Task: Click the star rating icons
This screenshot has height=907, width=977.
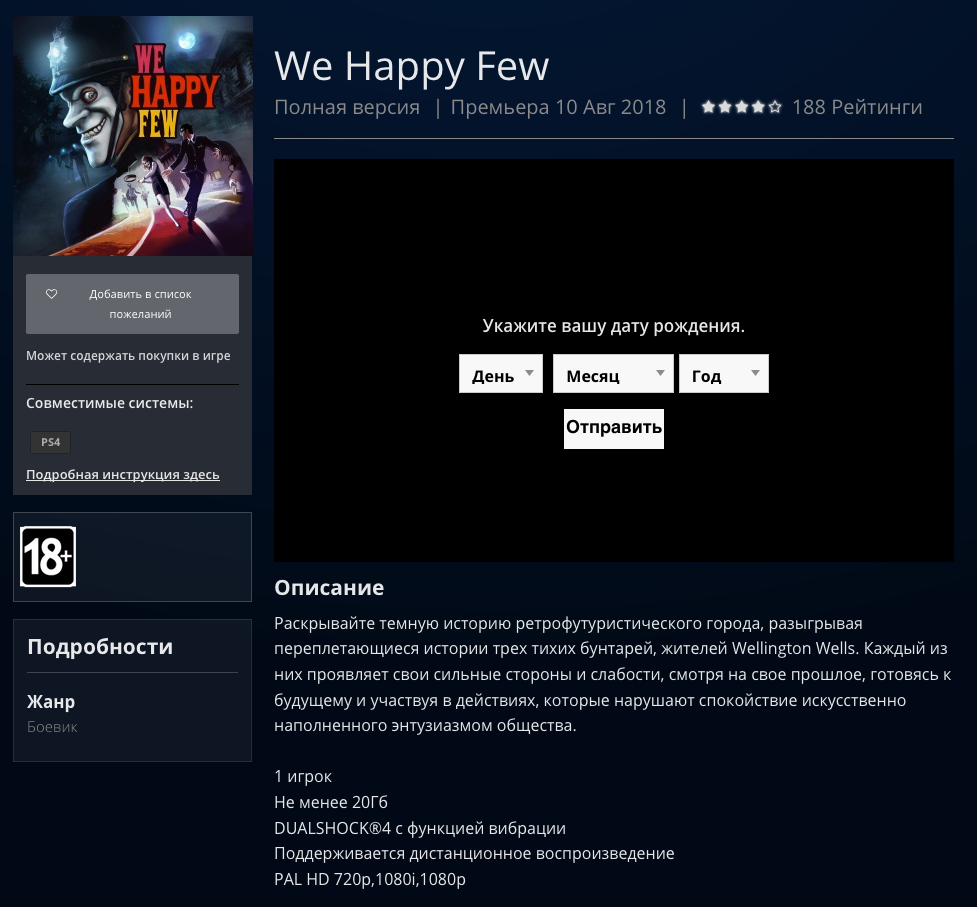Action: coord(741,107)
